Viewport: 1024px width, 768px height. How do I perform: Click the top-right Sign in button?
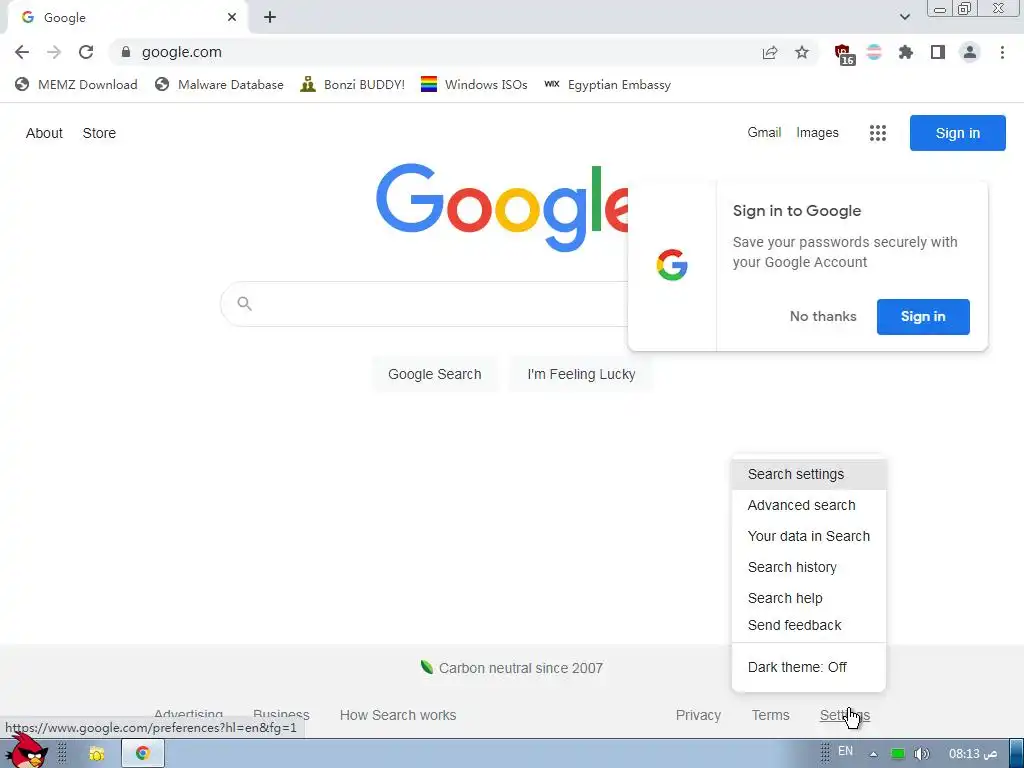957,133
